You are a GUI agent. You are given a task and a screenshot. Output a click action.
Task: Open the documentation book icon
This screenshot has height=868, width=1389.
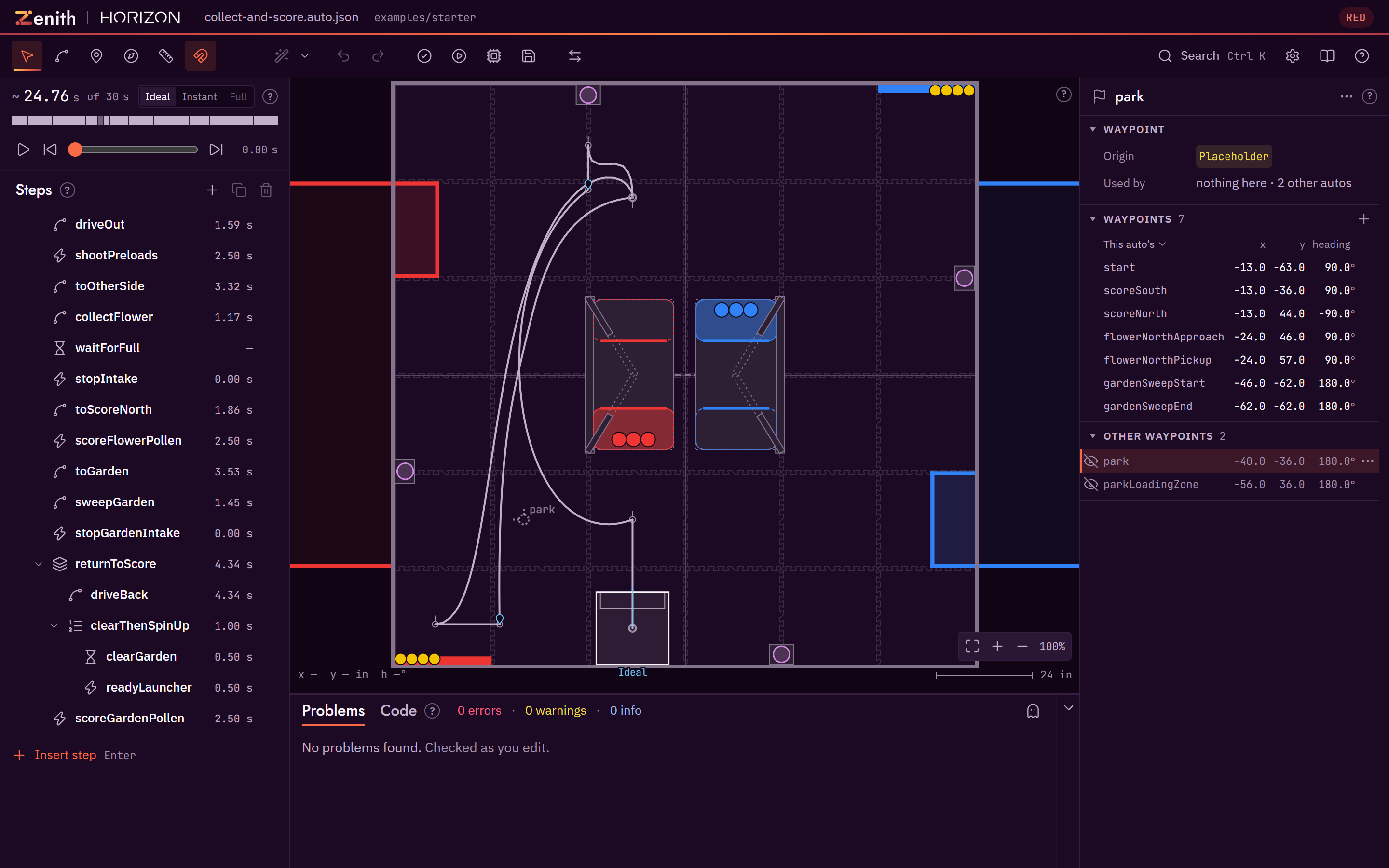click(x=1327, y=55)
